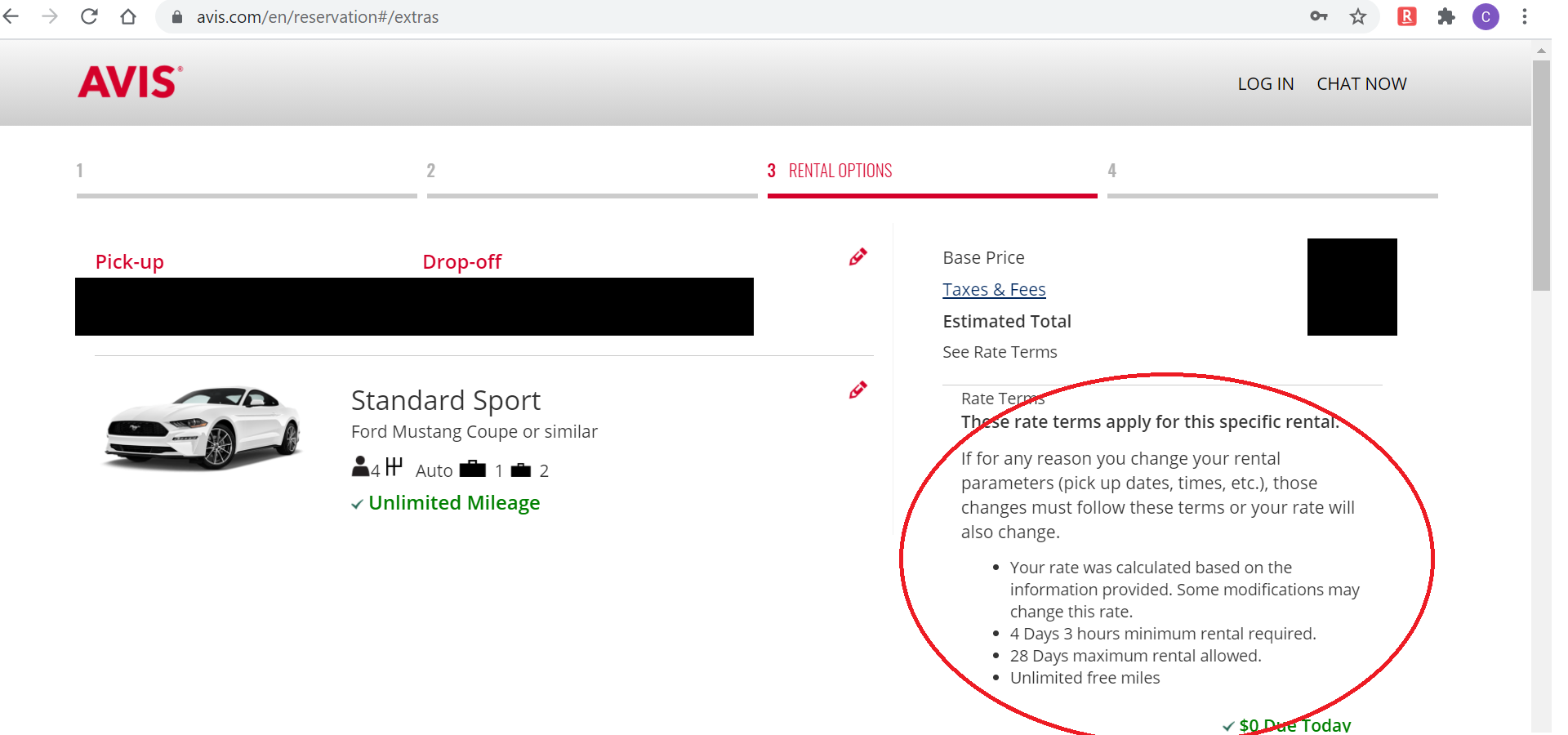
Task: Reload the Avis reservation page
Action: click(x=89, y=16)
